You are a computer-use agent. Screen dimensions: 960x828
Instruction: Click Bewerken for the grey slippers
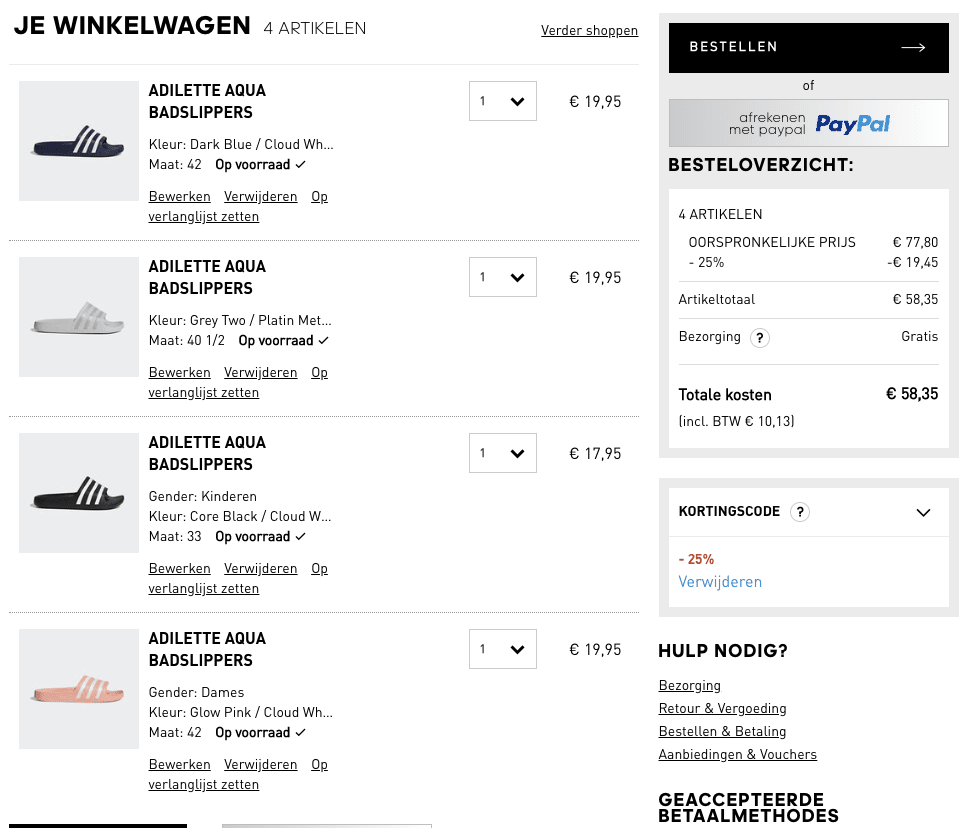point(179,372)
